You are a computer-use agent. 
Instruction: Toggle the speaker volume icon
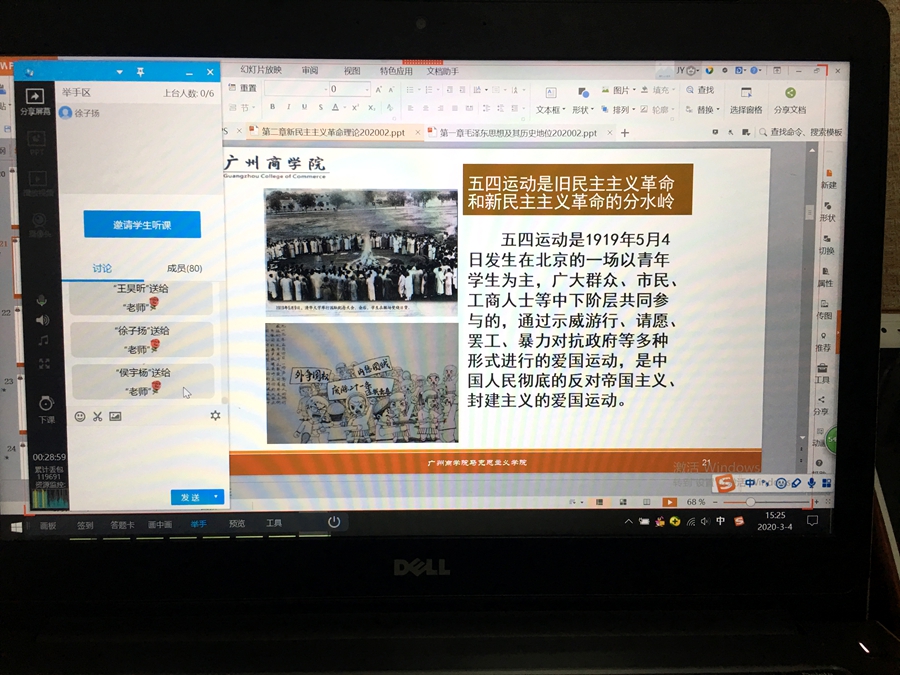[42, 320]
